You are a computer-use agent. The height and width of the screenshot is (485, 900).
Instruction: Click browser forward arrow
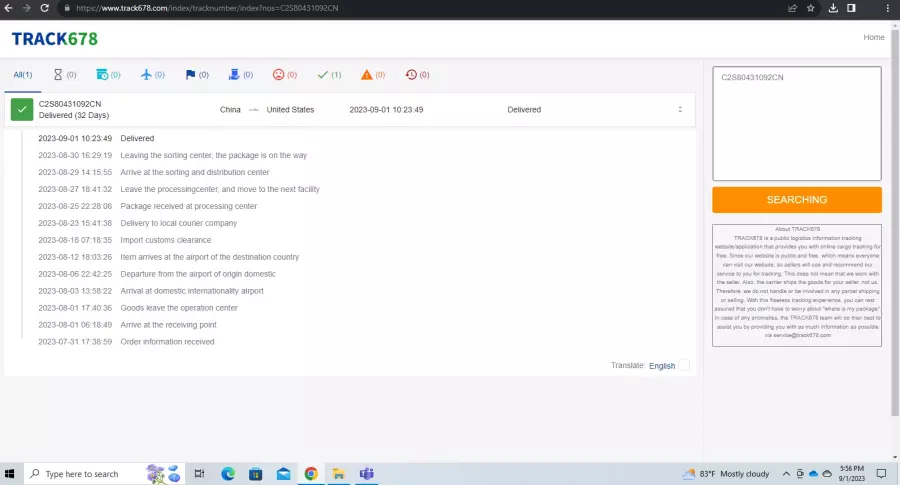pyautogui.click(x=26, y=8)
